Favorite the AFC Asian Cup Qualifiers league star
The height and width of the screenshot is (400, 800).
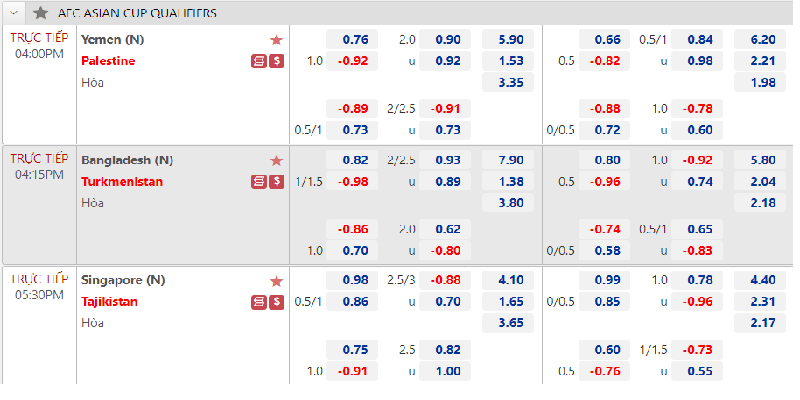(40, 13)
